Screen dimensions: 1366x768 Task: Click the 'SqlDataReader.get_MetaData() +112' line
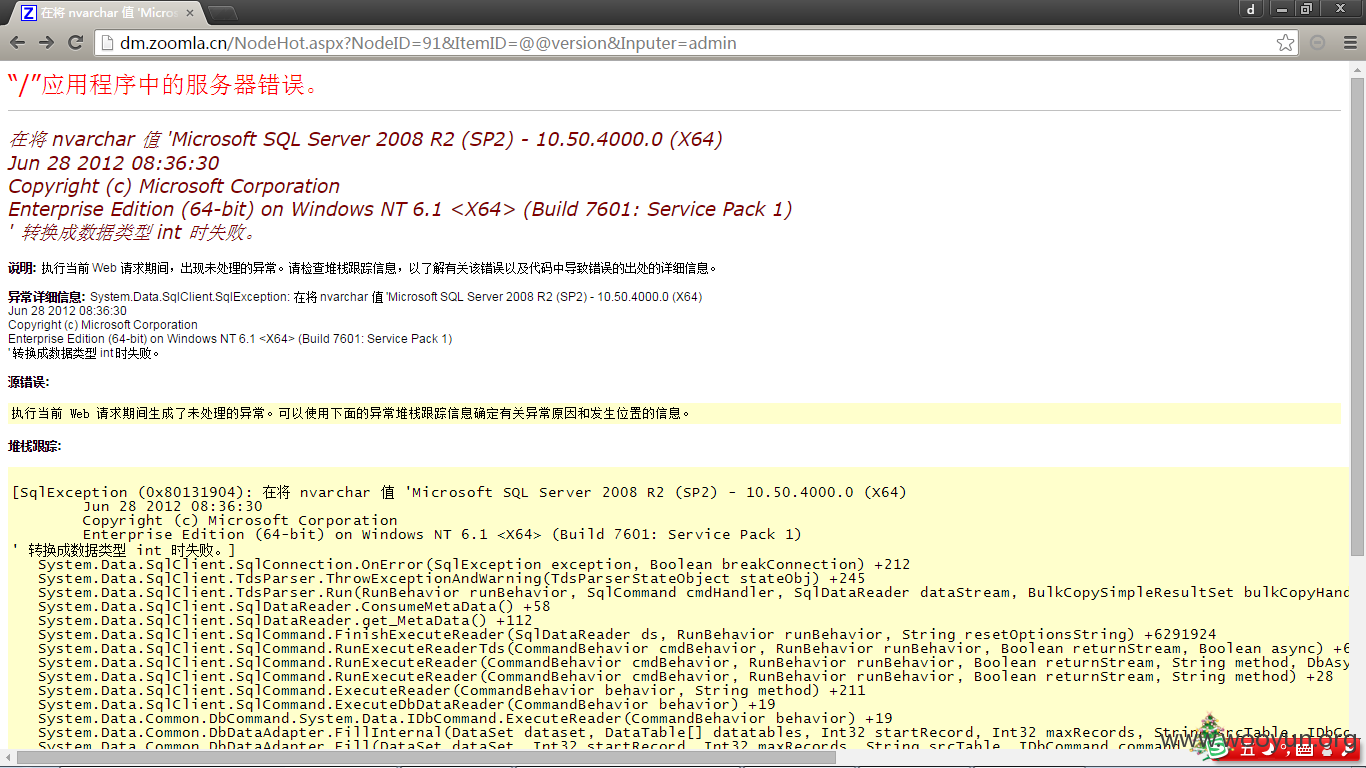point(285,620)
